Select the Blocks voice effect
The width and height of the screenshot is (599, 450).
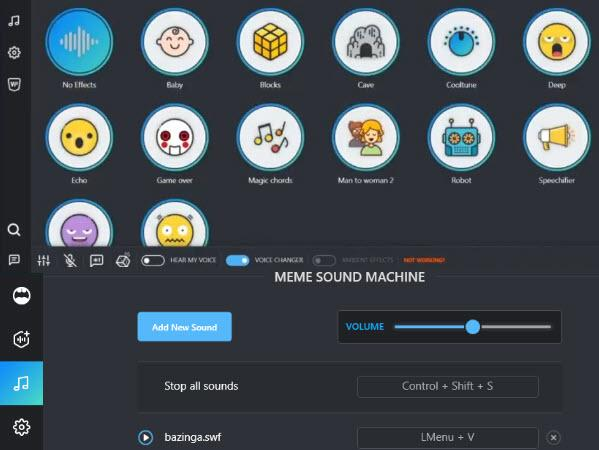click(270, 42)
